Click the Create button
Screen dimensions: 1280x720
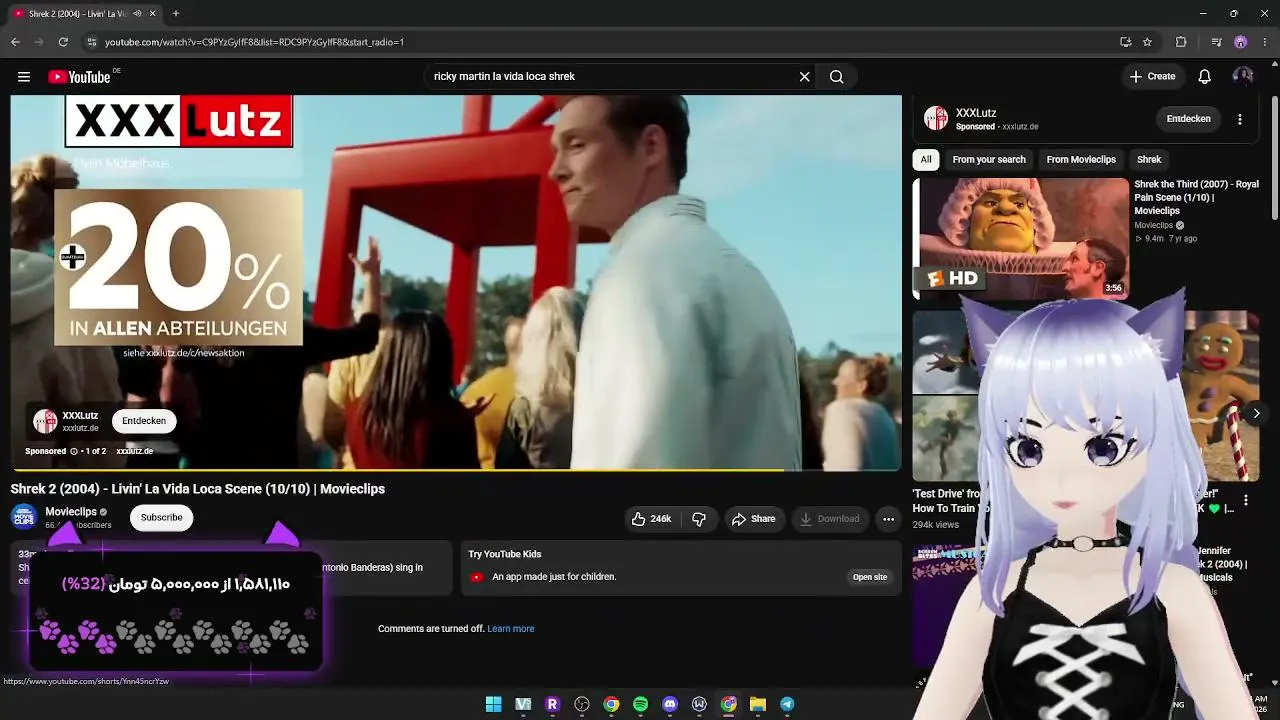[1152, 76]
